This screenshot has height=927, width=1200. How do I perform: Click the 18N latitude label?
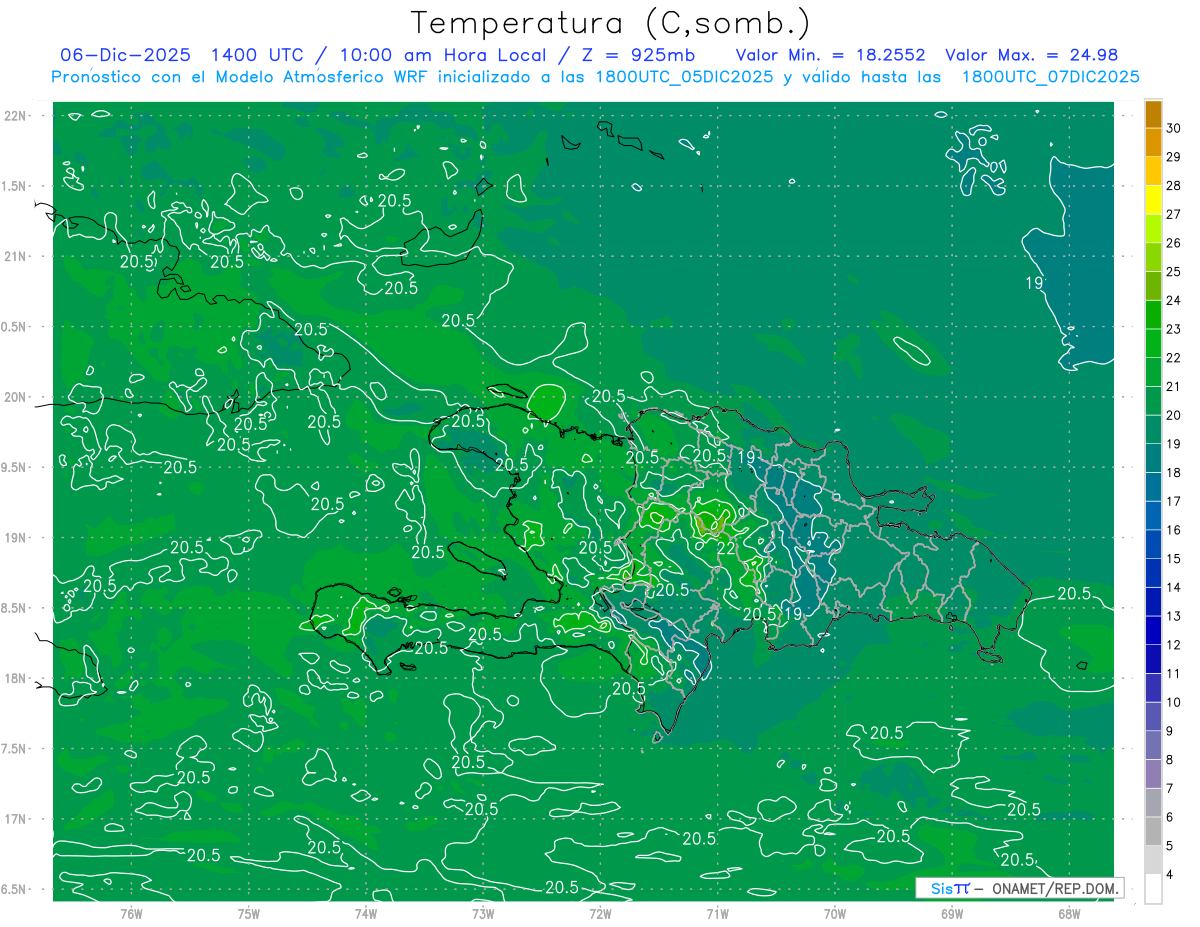14,678
